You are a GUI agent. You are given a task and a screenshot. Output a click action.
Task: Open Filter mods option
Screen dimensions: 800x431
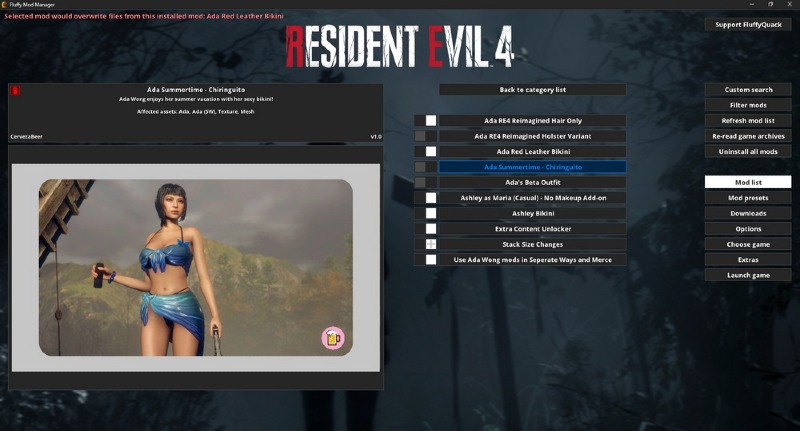pyautogui.click(x=748, y=105)
